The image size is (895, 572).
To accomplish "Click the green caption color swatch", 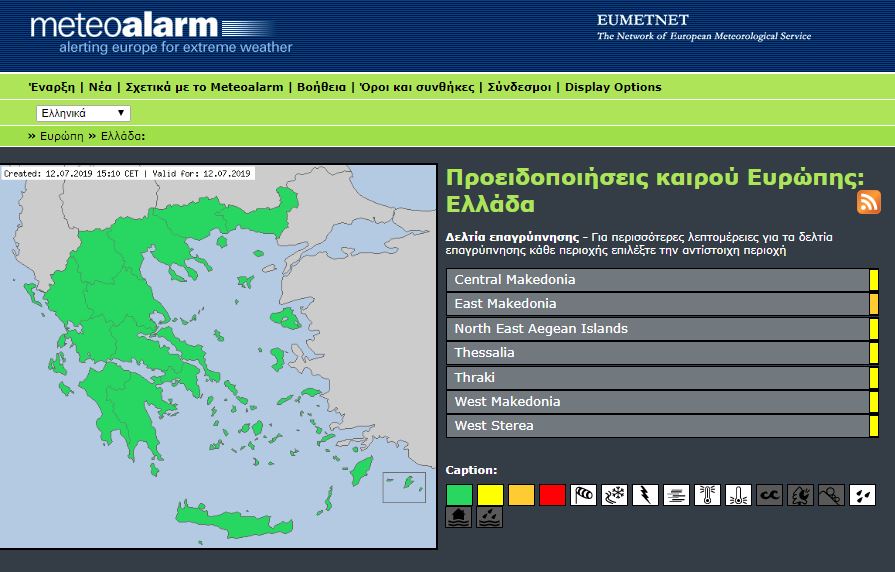I will pyautogui.click(x=459, y=495).
